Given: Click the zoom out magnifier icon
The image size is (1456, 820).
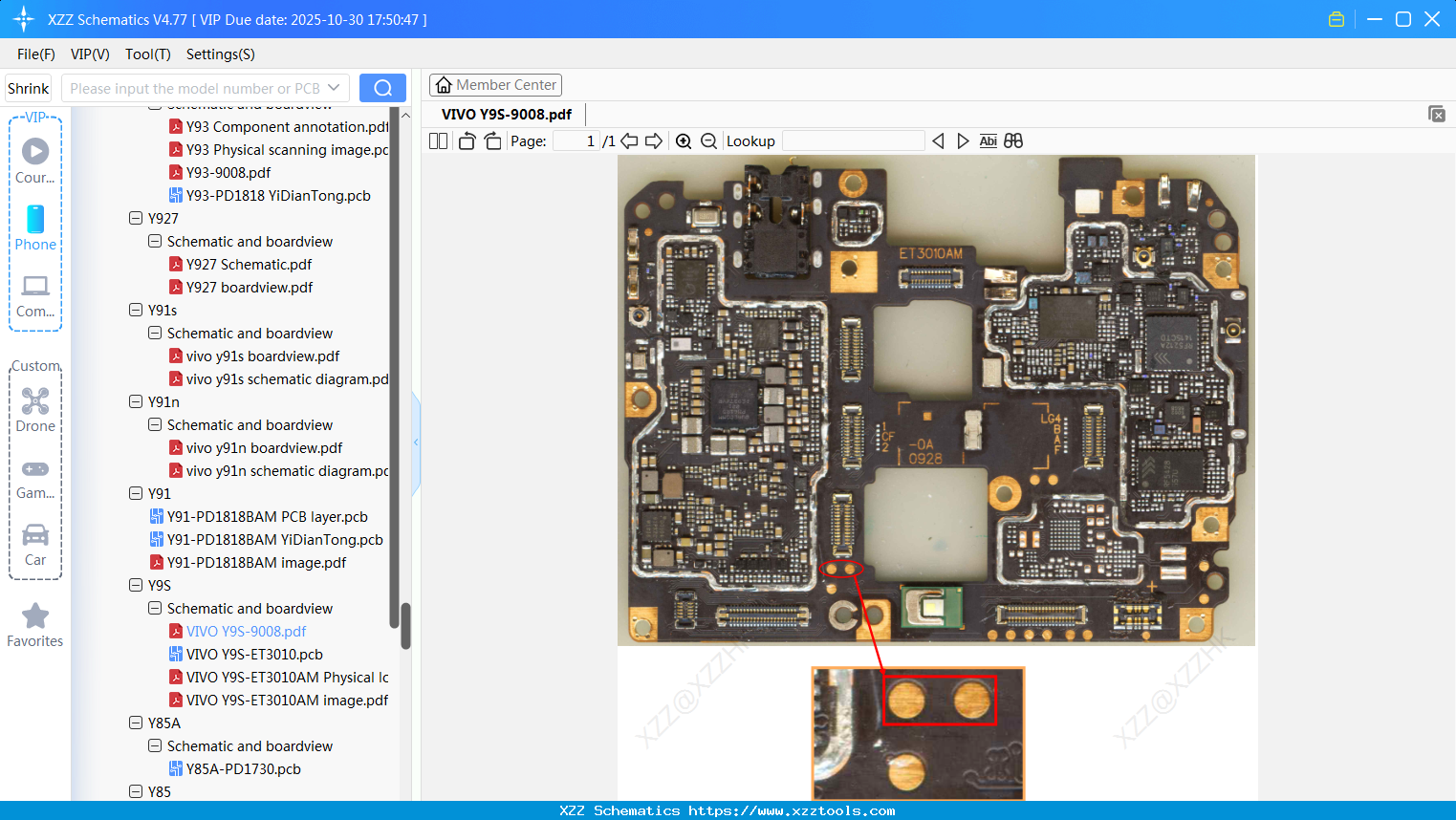Looking at the screenshot, I should click(x=708, y=141).
